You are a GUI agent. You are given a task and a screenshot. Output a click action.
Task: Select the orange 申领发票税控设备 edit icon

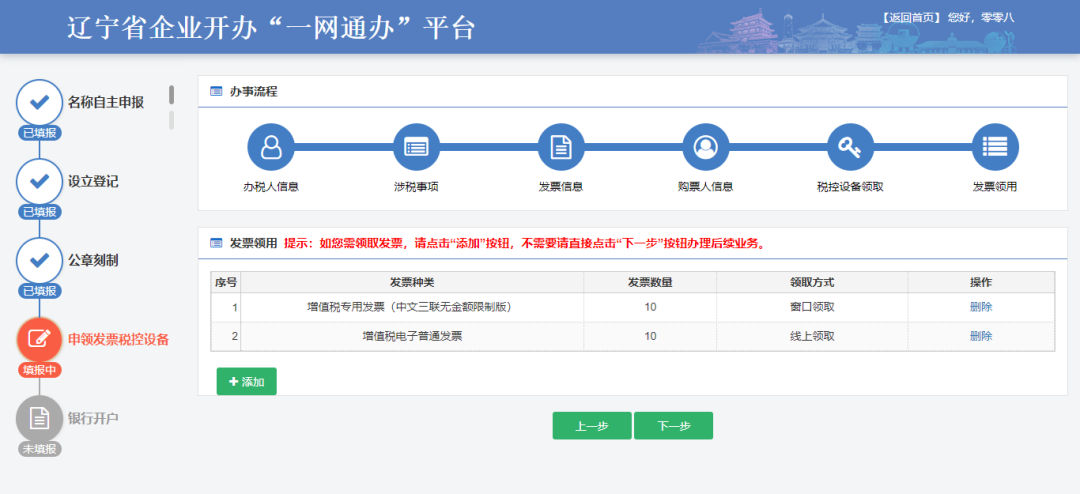(x=39, y=340)
